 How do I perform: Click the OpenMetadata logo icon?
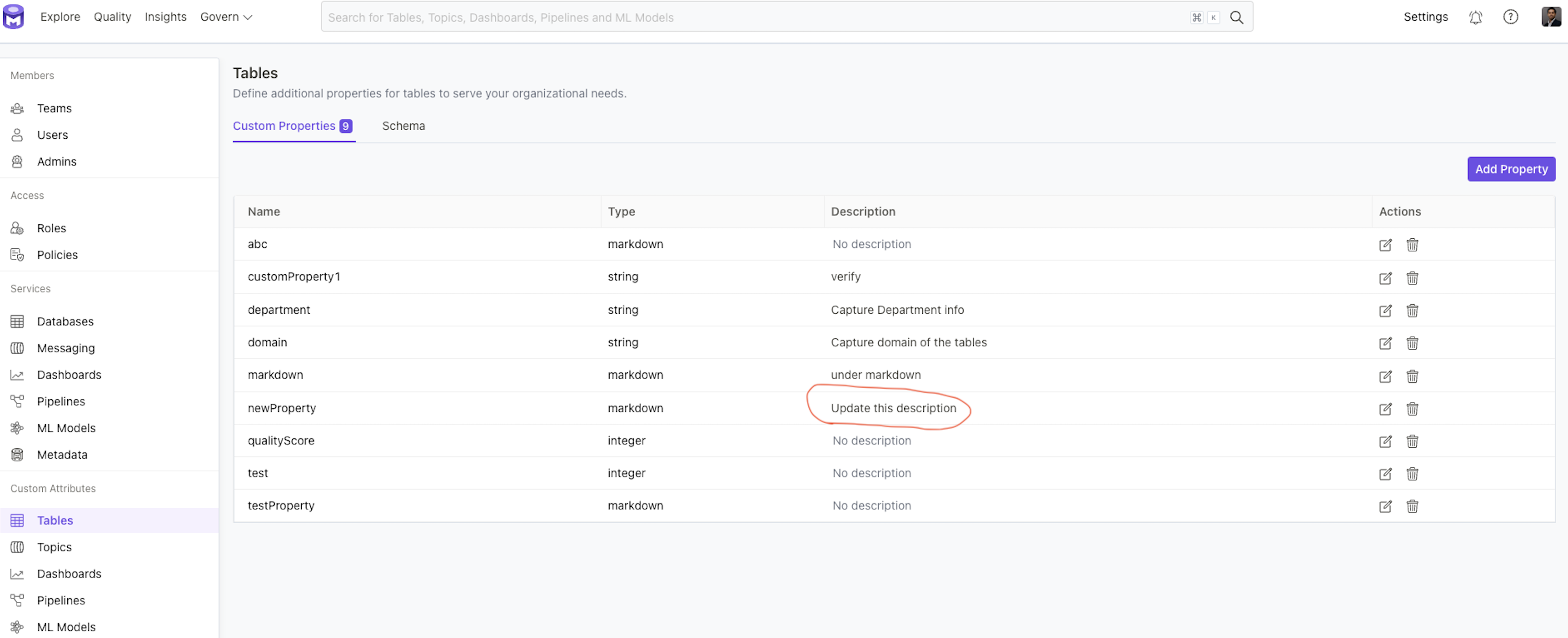coord(13,16)
